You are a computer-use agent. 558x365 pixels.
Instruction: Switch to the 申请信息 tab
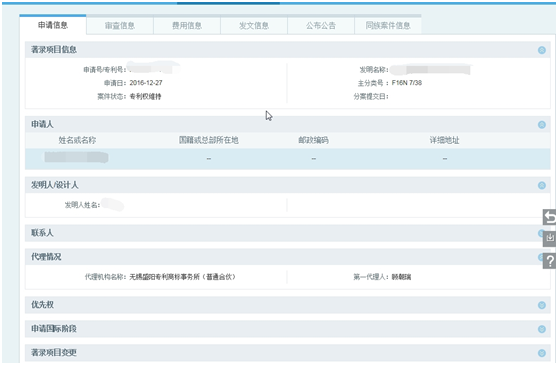pyautogui.click(x=53, y=25)
